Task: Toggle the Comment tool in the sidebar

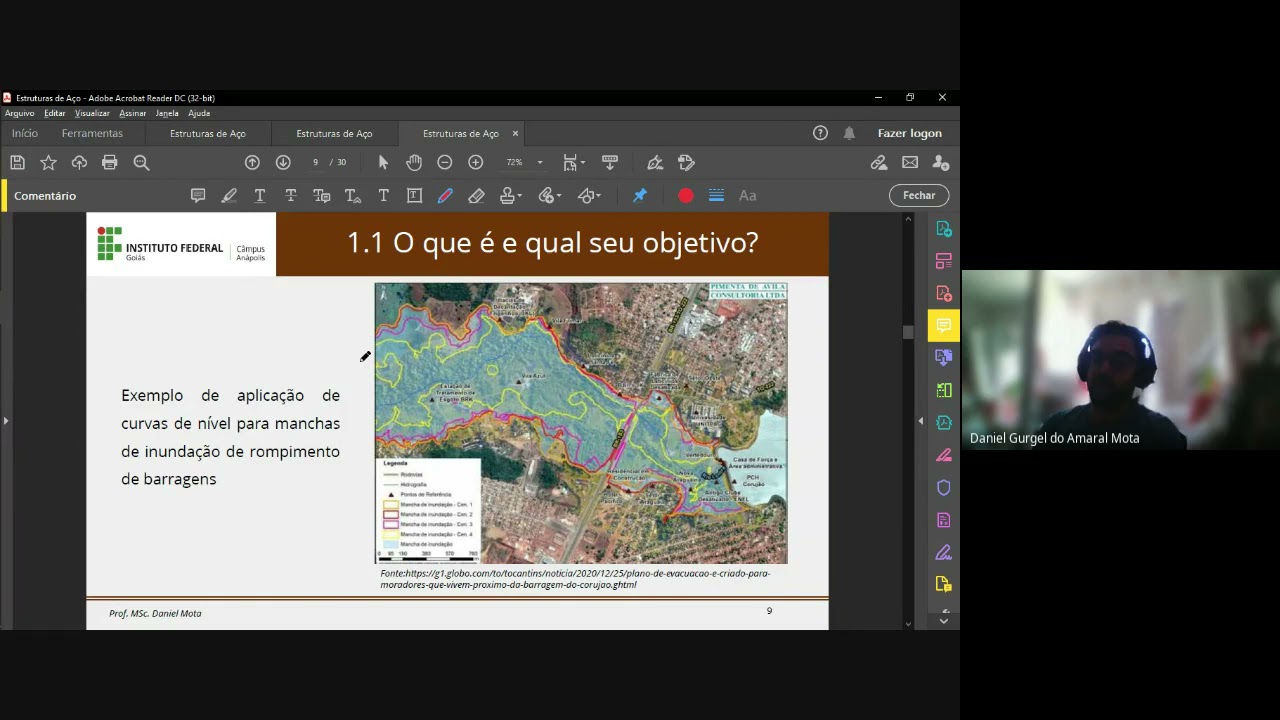Action: (x=943, y=326)
